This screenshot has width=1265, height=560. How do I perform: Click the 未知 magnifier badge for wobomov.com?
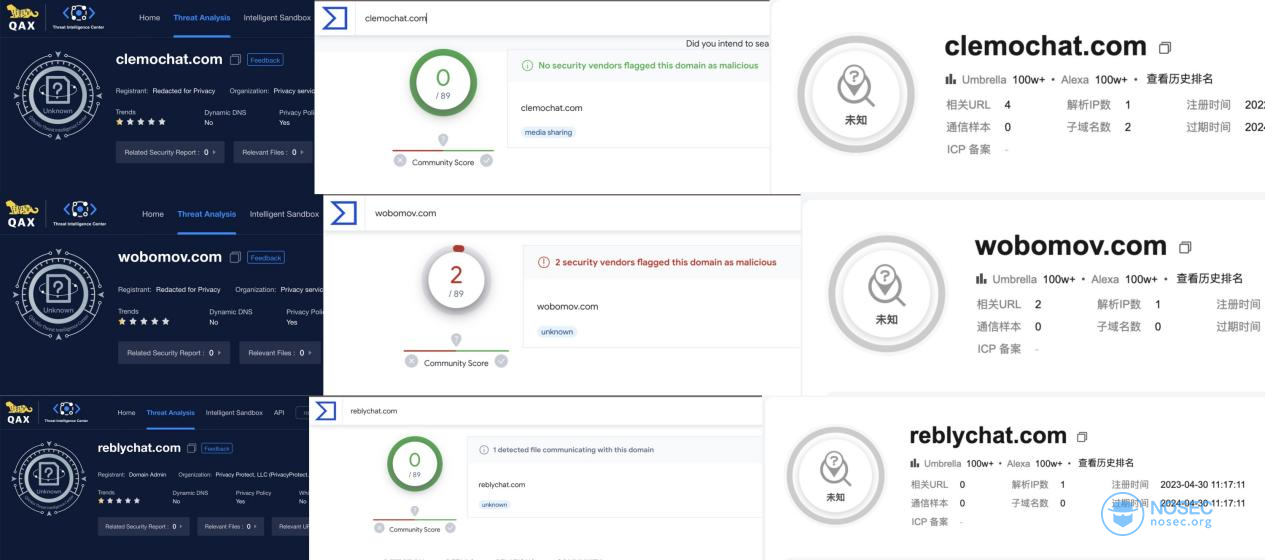coord(886,294)
